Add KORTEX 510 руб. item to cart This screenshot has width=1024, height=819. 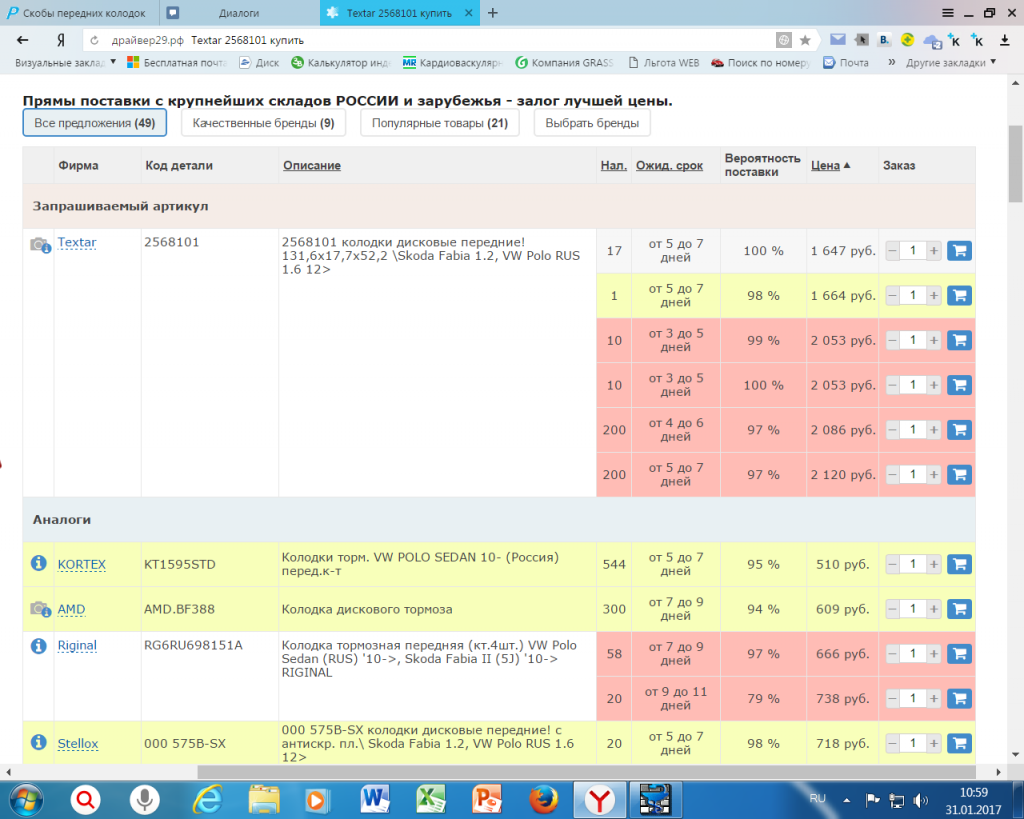pos(959,564)
